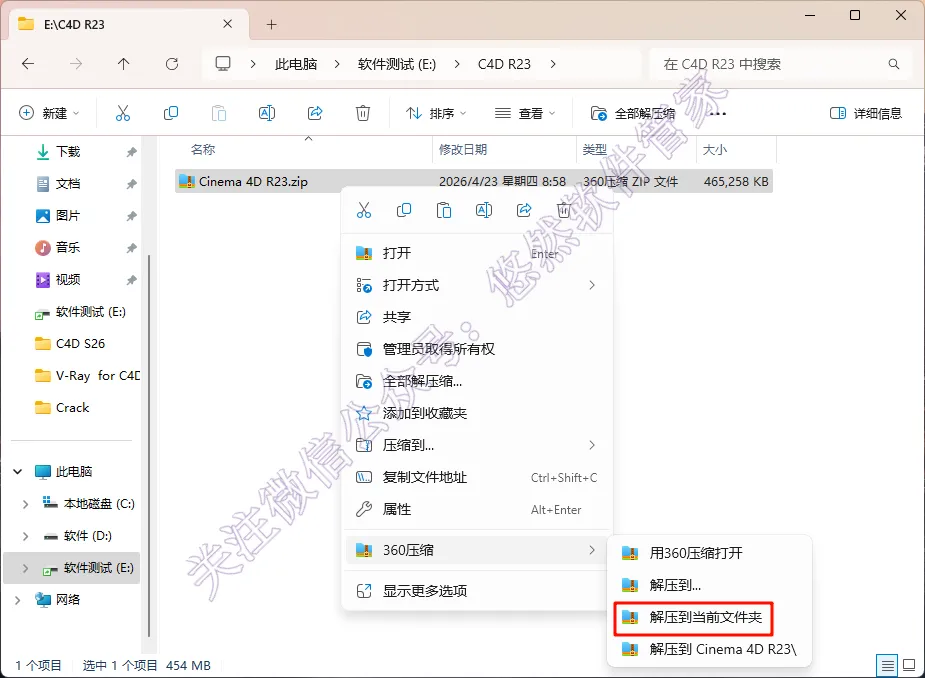This screenshot has height=678, width=925.
Task: Expand the breadcrumb chevron after C4D R23
Action: pyautogui.click(x=553, y=64)
